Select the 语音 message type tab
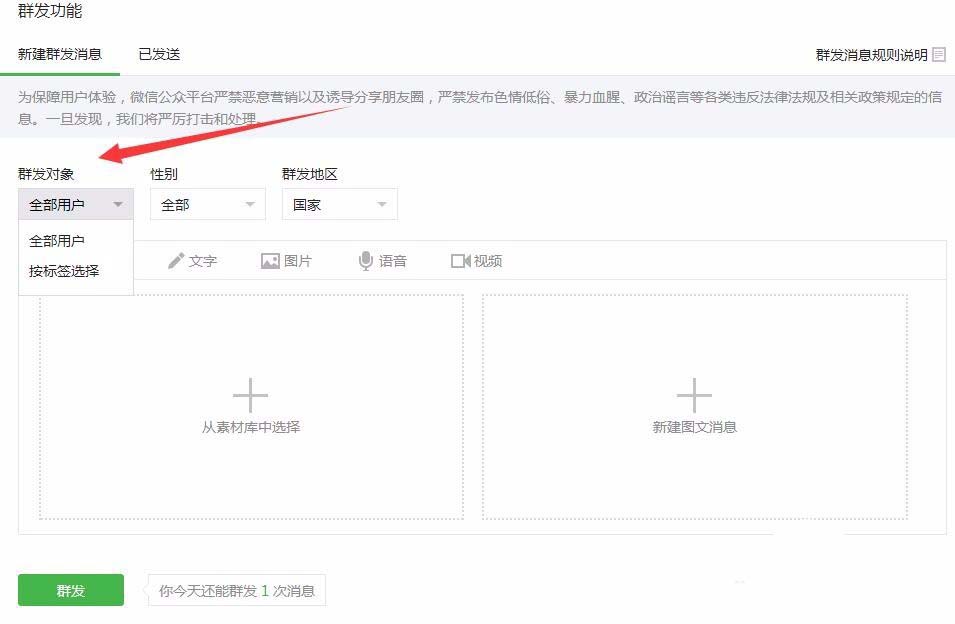This screenshot has width=955, height=624. (382, 261)
